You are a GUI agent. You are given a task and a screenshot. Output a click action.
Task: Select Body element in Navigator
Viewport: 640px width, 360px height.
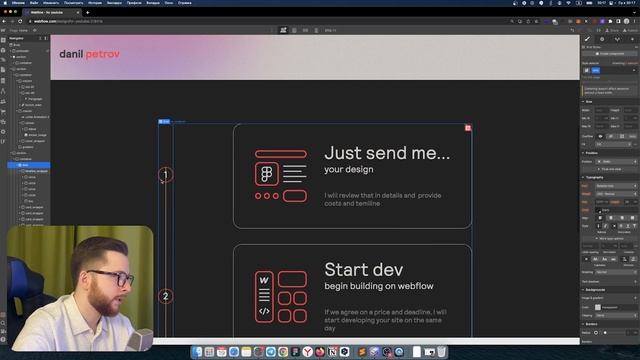click(15, 45)
